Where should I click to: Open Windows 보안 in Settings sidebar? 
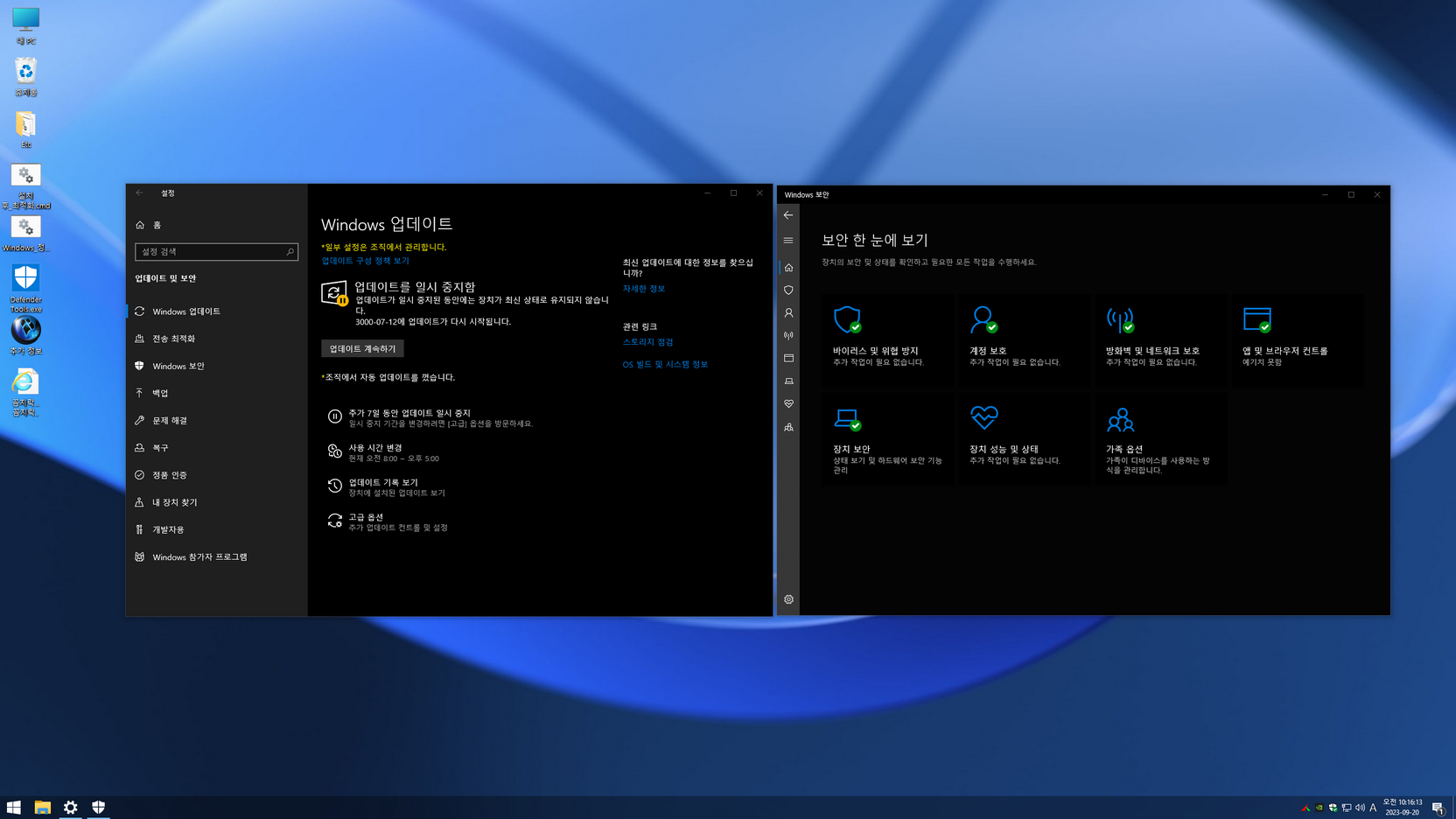click(x=216, y=366)
